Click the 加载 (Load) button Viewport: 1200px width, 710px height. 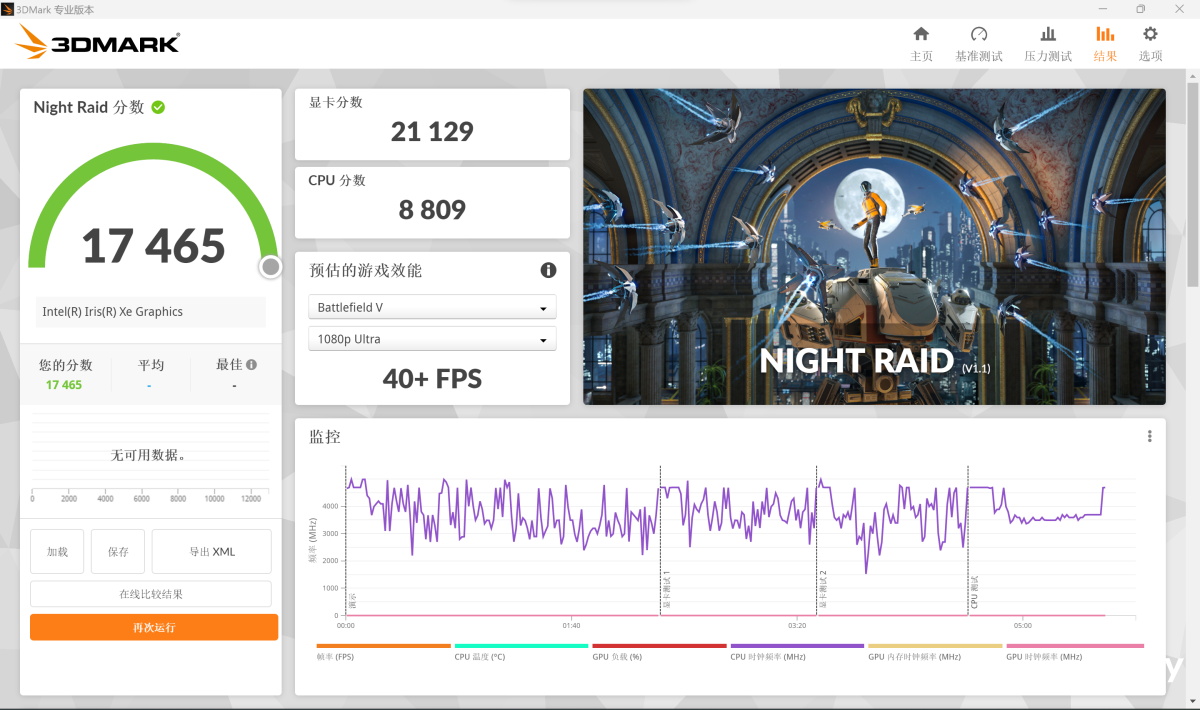pos(57,552)
